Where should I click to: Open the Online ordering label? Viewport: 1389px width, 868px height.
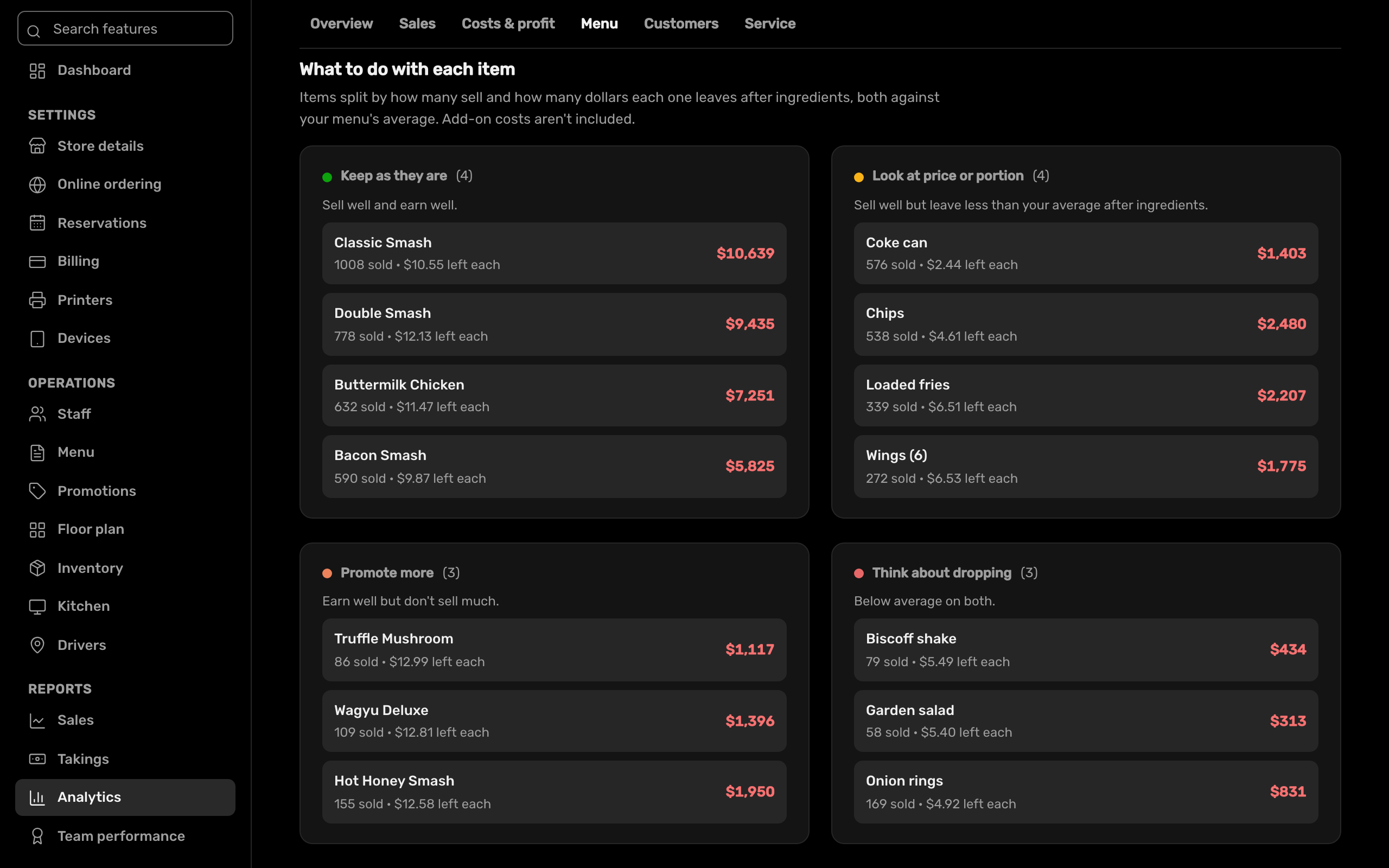click(109, 184)
